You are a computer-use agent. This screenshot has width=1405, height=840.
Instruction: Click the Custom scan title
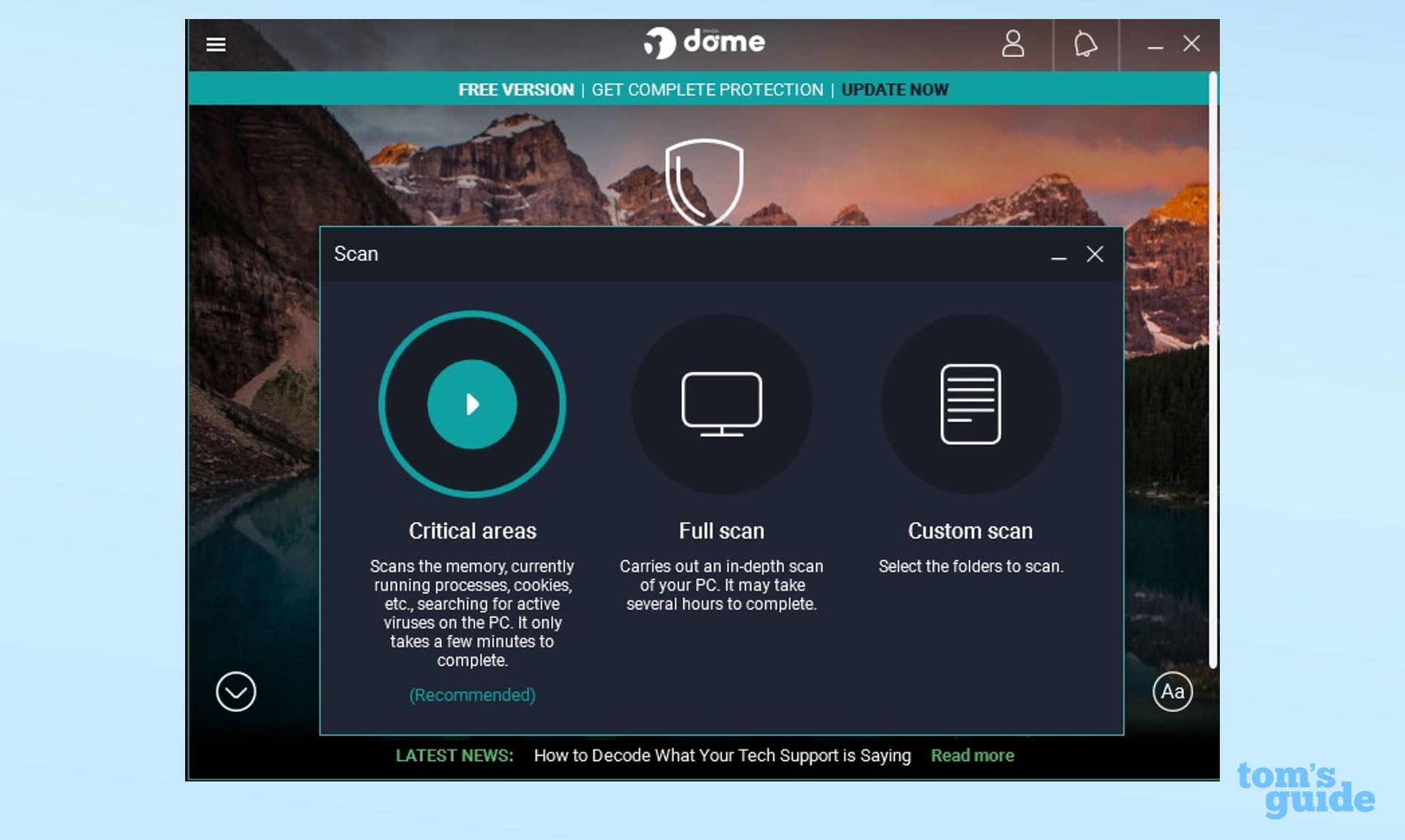click(x=970, y=530)
